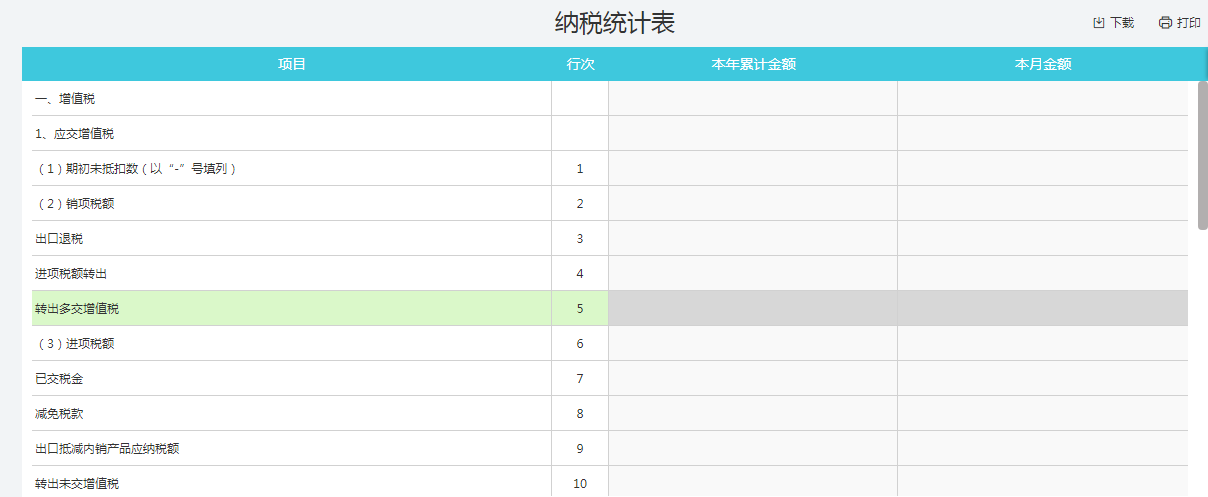
Task: Click the 本年累计金额 column header
Action: coord(753,64)
